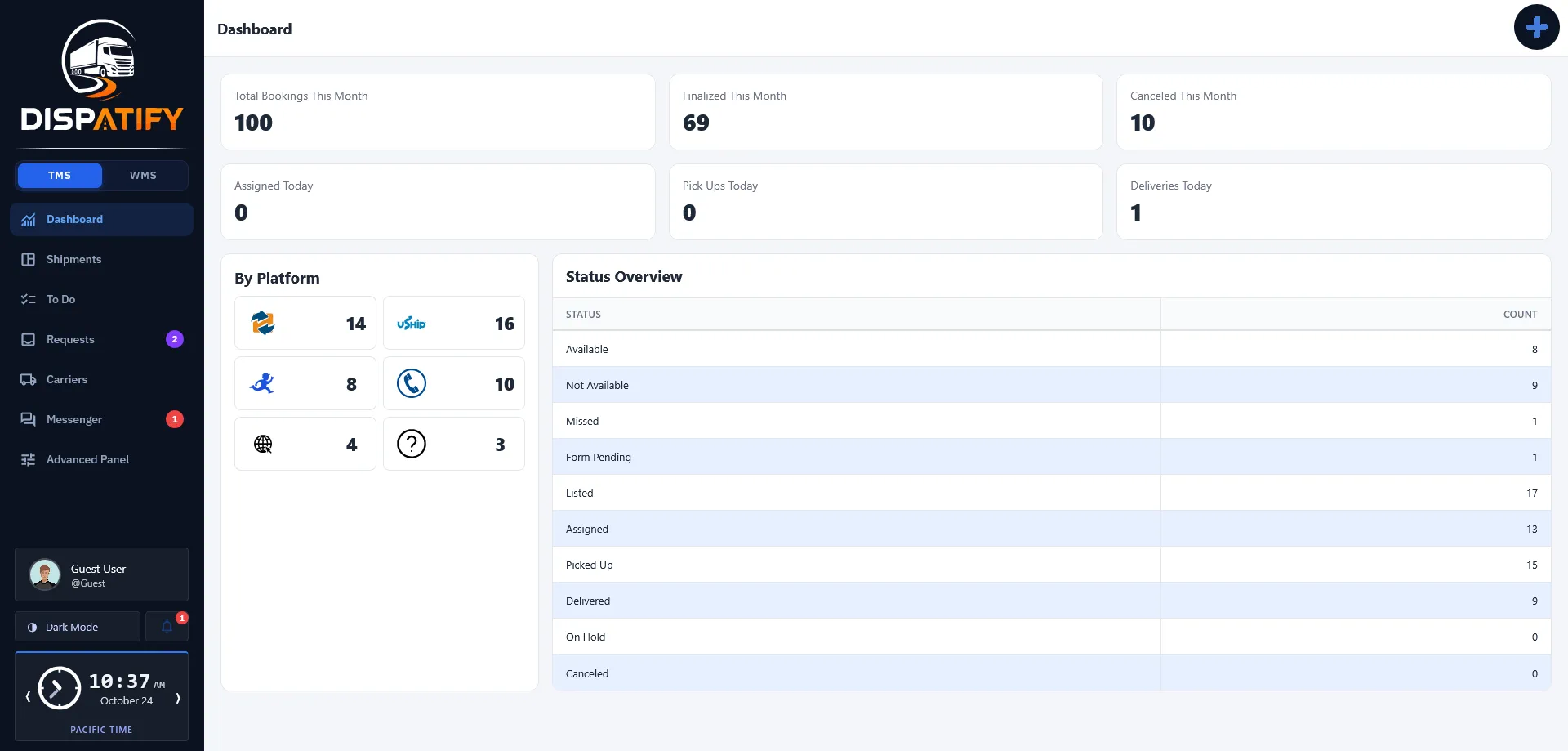Click the orange-blue arrows platform icon
This screenshot has height=751, width=1568.
(x=263, y=323)
